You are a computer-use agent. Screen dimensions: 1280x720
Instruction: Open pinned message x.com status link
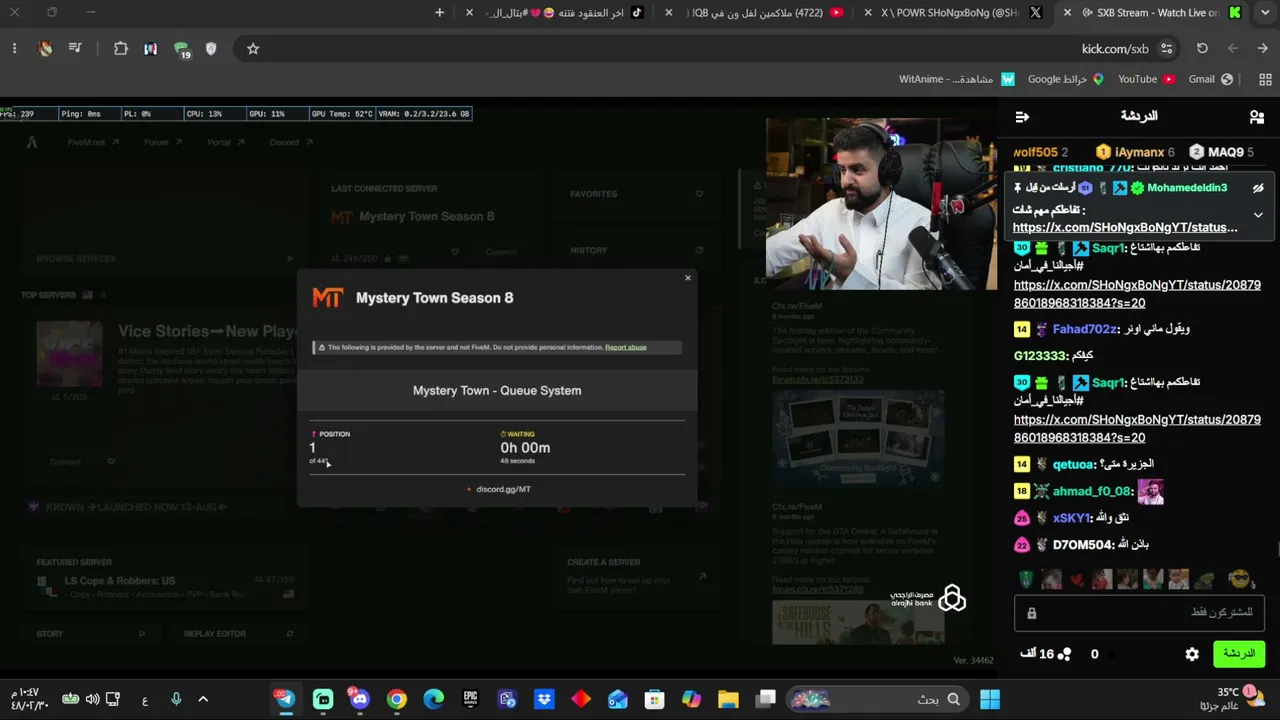tap(1125, 227)
